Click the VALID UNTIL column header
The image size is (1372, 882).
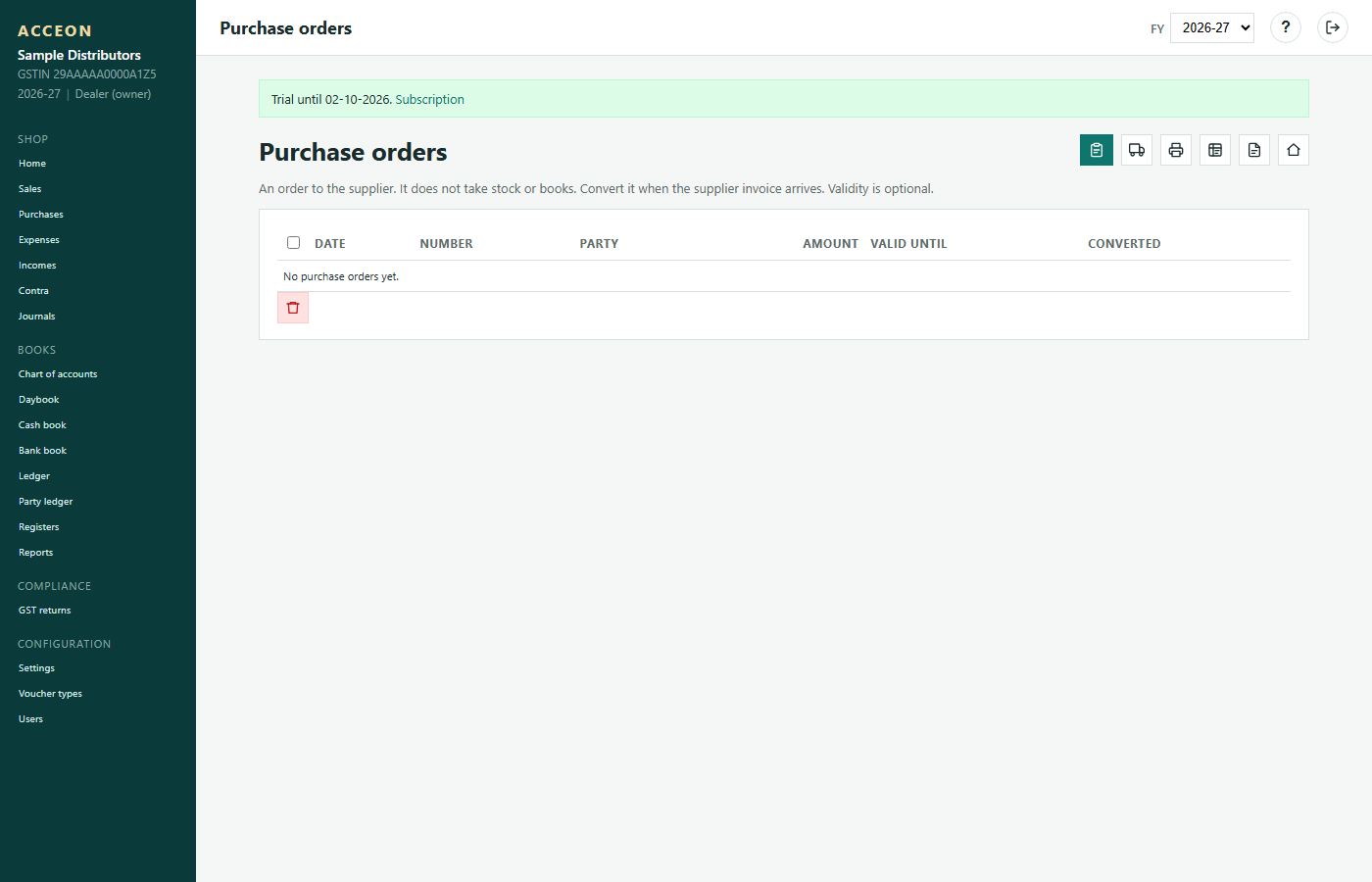click(x=908, y=244)
